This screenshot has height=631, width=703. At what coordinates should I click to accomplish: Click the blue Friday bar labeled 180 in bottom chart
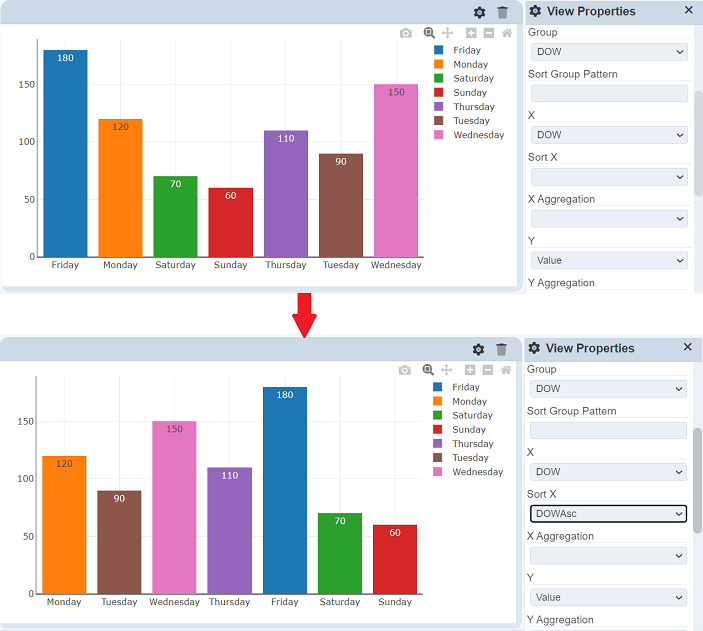[285, 490]
